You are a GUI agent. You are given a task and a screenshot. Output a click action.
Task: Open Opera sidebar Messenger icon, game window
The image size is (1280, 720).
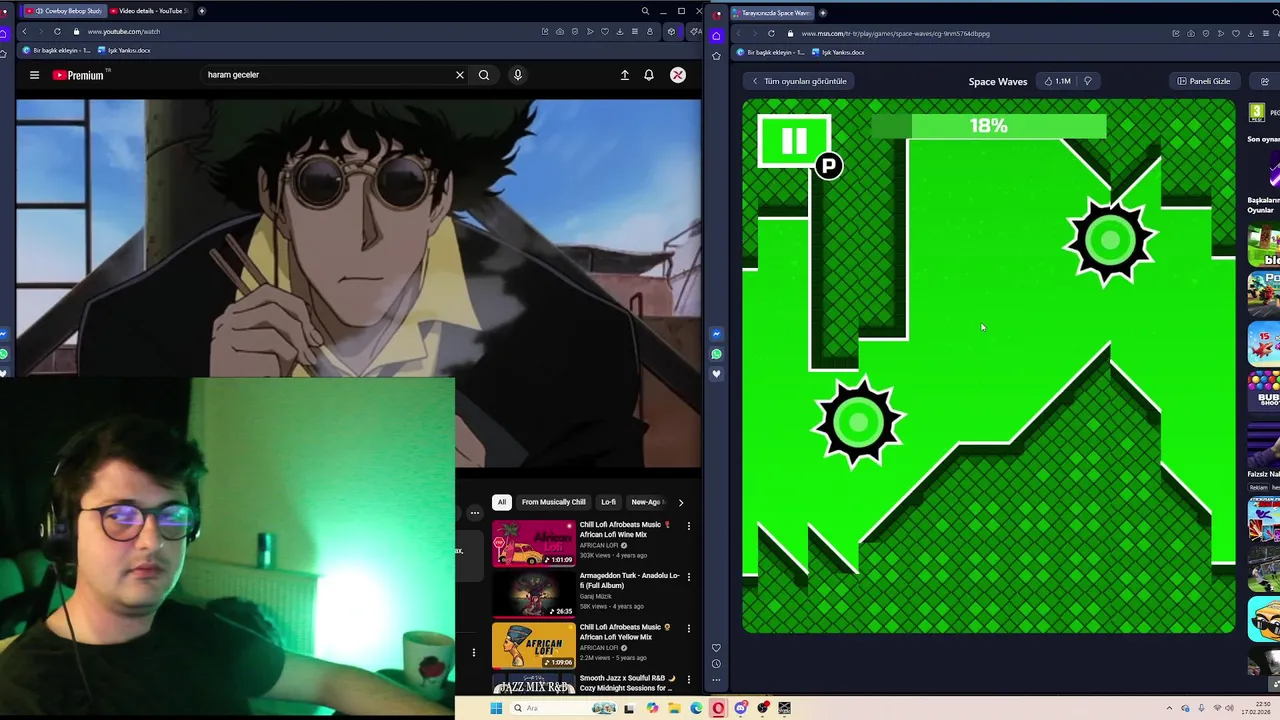pyautogui.click(x=716, y=334)
